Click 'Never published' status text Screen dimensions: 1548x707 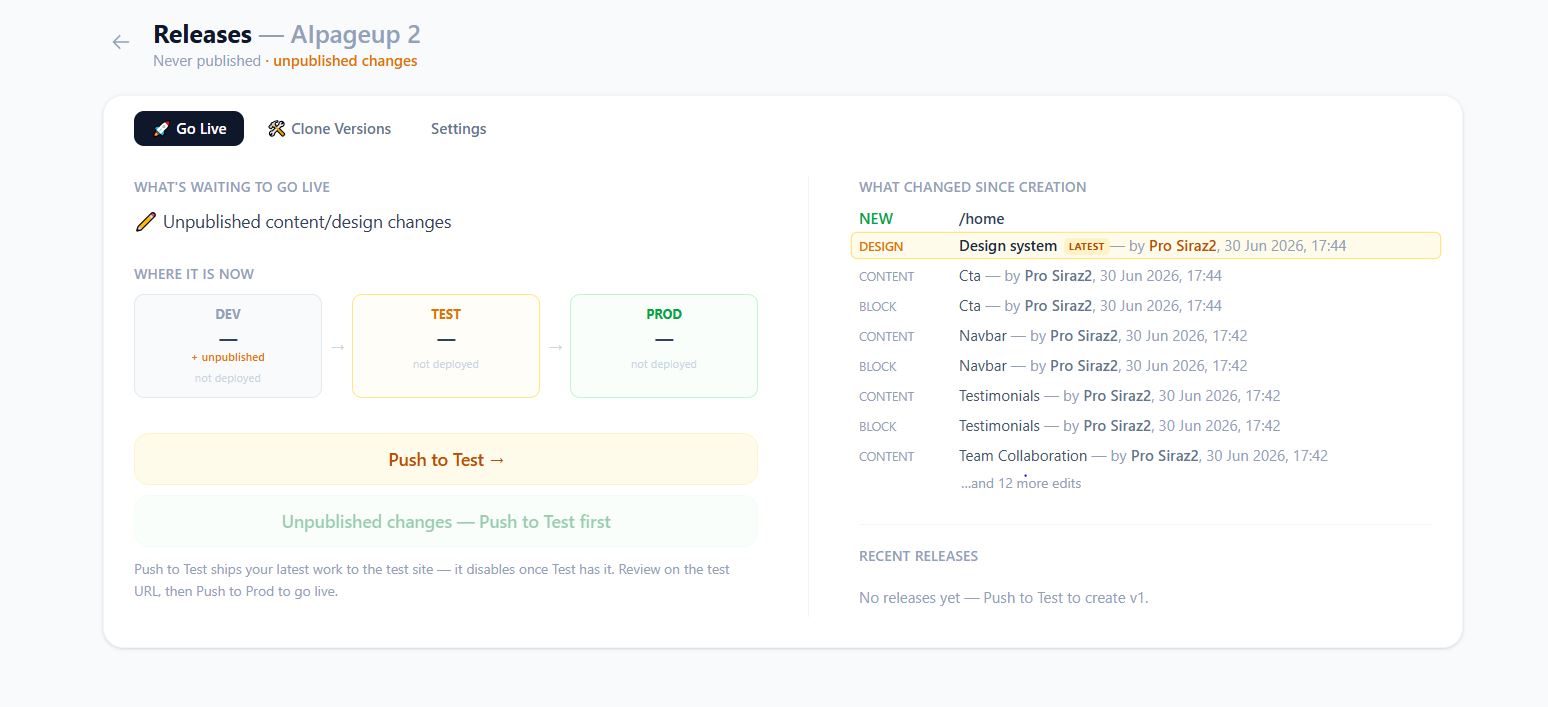pos(207,61)
